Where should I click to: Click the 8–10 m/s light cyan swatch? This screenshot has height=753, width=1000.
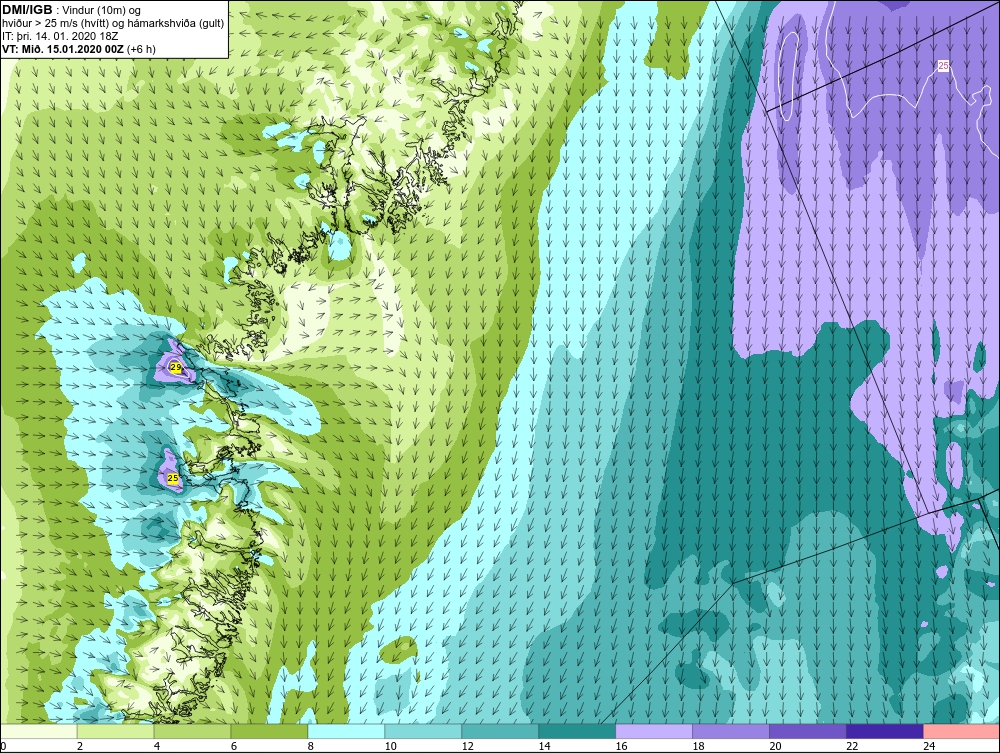346,731
